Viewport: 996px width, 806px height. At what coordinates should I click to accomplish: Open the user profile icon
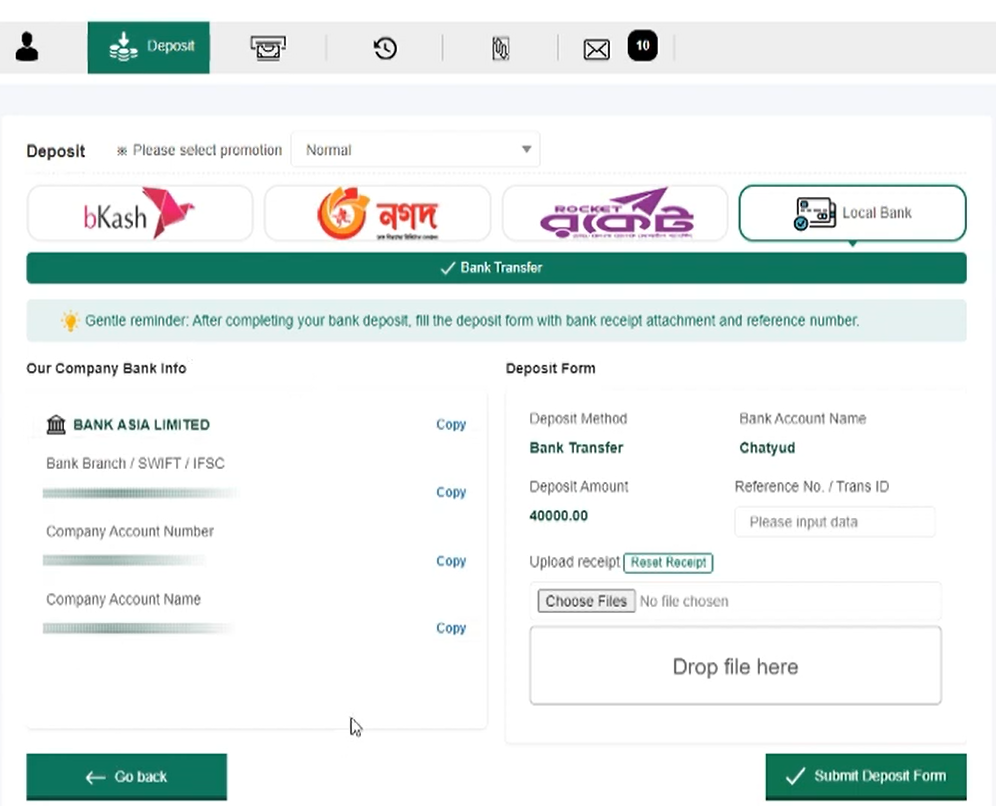click(27, 47)
